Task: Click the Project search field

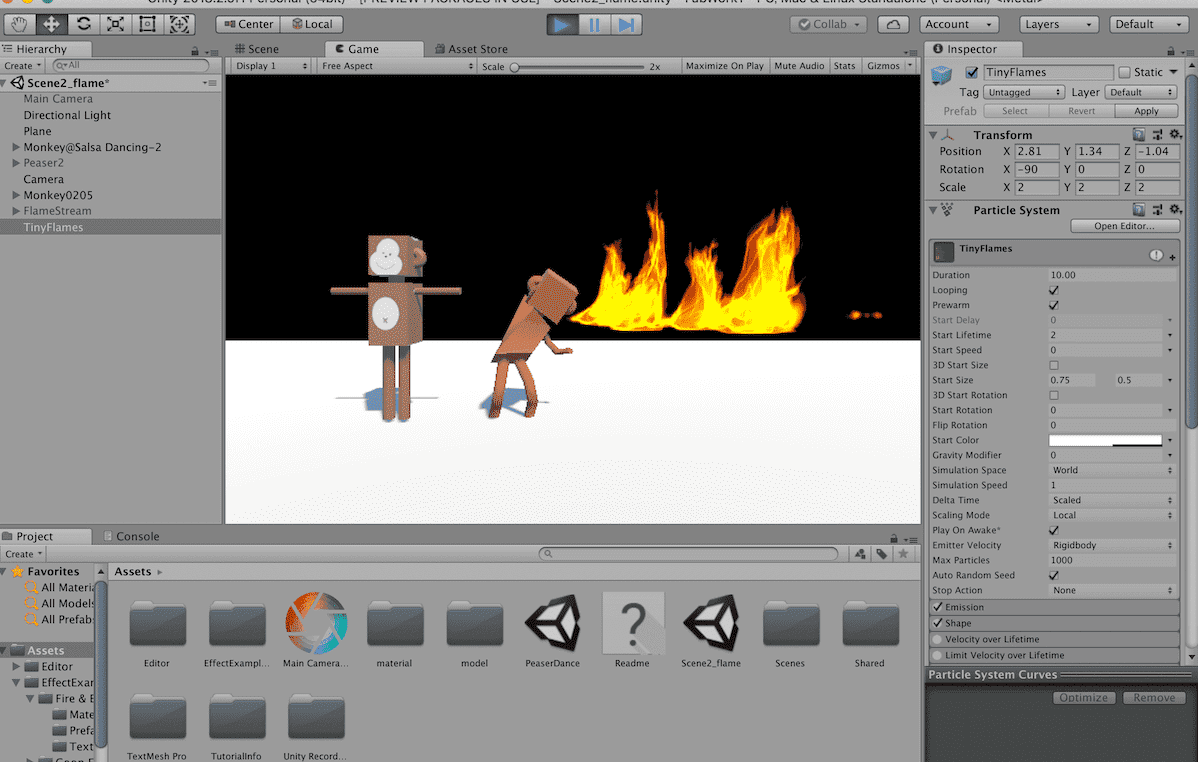Action: point(688,553)
